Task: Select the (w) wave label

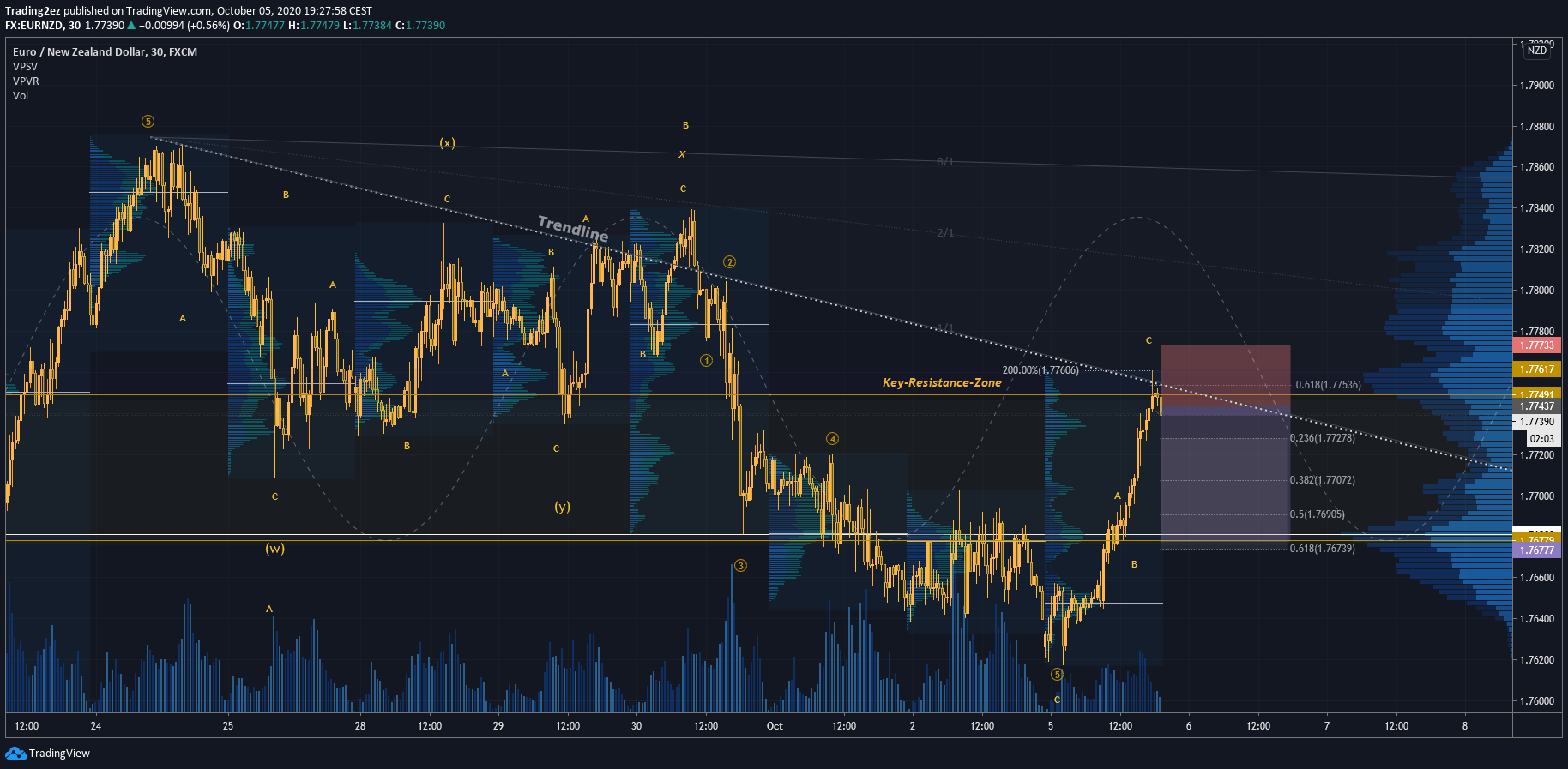Action: point(274,549)
